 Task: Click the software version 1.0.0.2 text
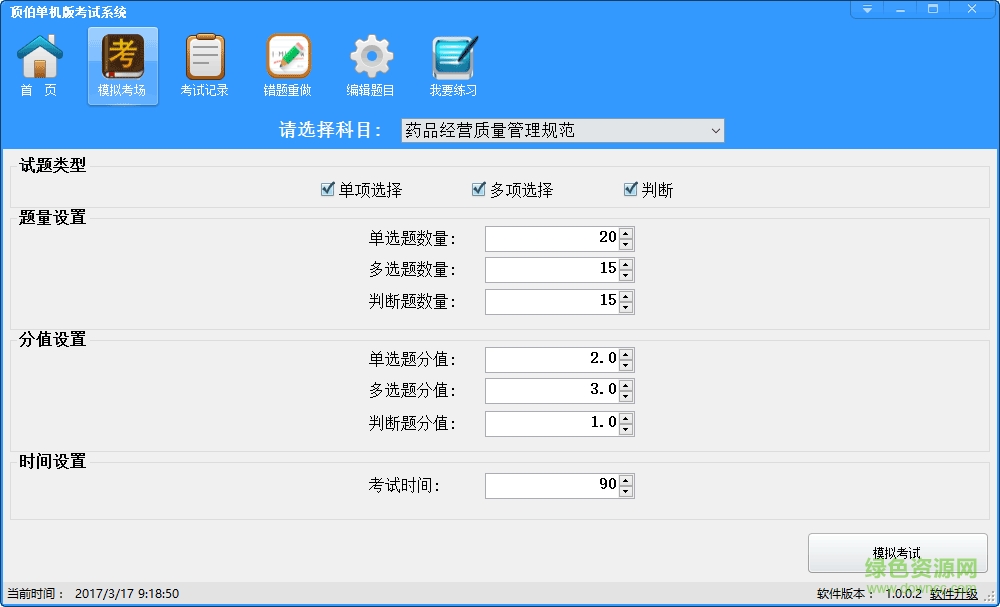pos(903,594)
